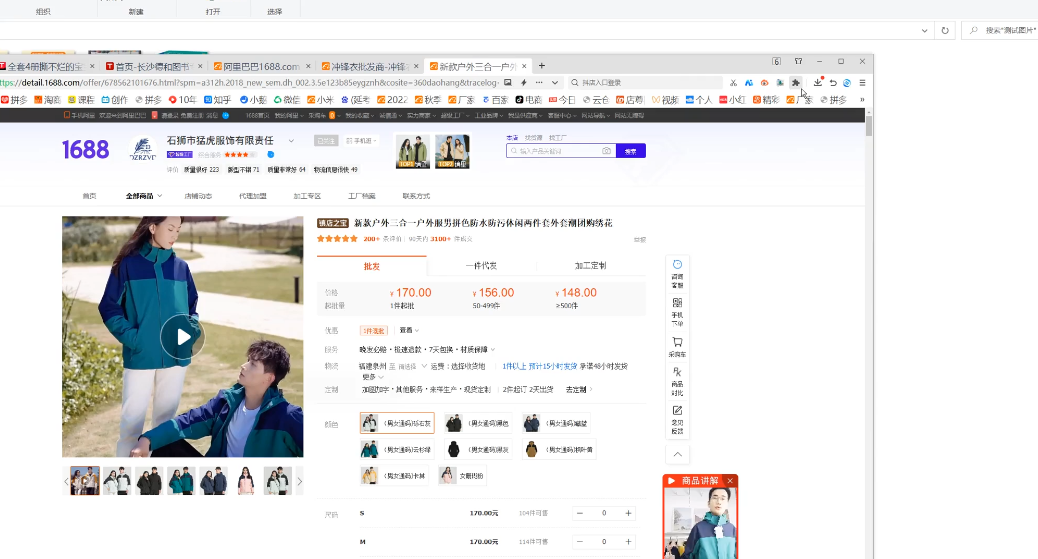Play the product video on main image
The height and width of the screenshot is (559, 1038).
click(182, 337)
